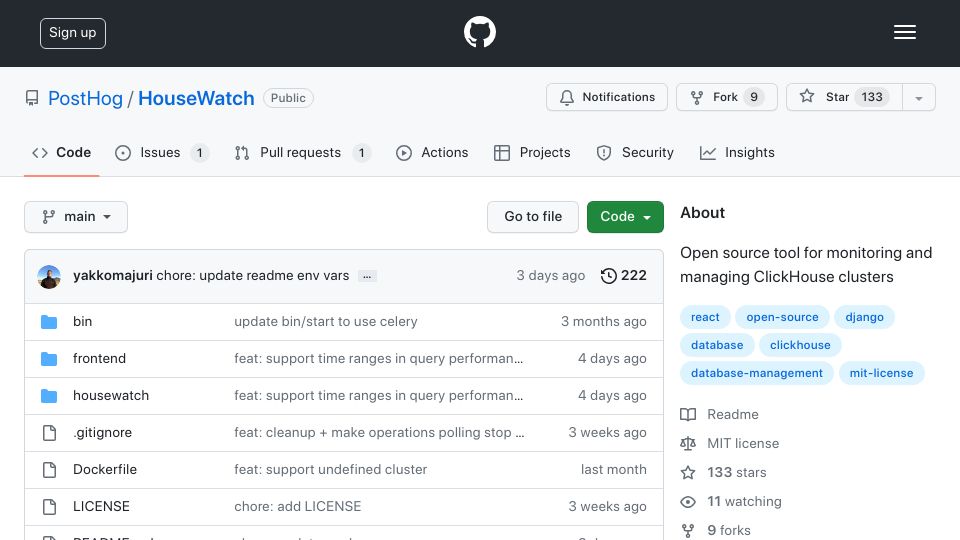
Task: Switch to the Code tab
Action: [x=61, y=152]
